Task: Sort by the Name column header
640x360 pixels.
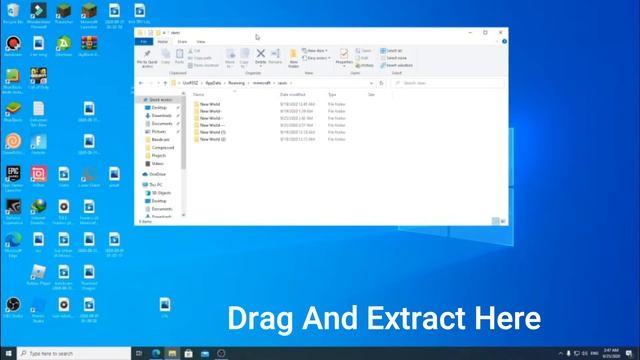Action: point(198,95)
